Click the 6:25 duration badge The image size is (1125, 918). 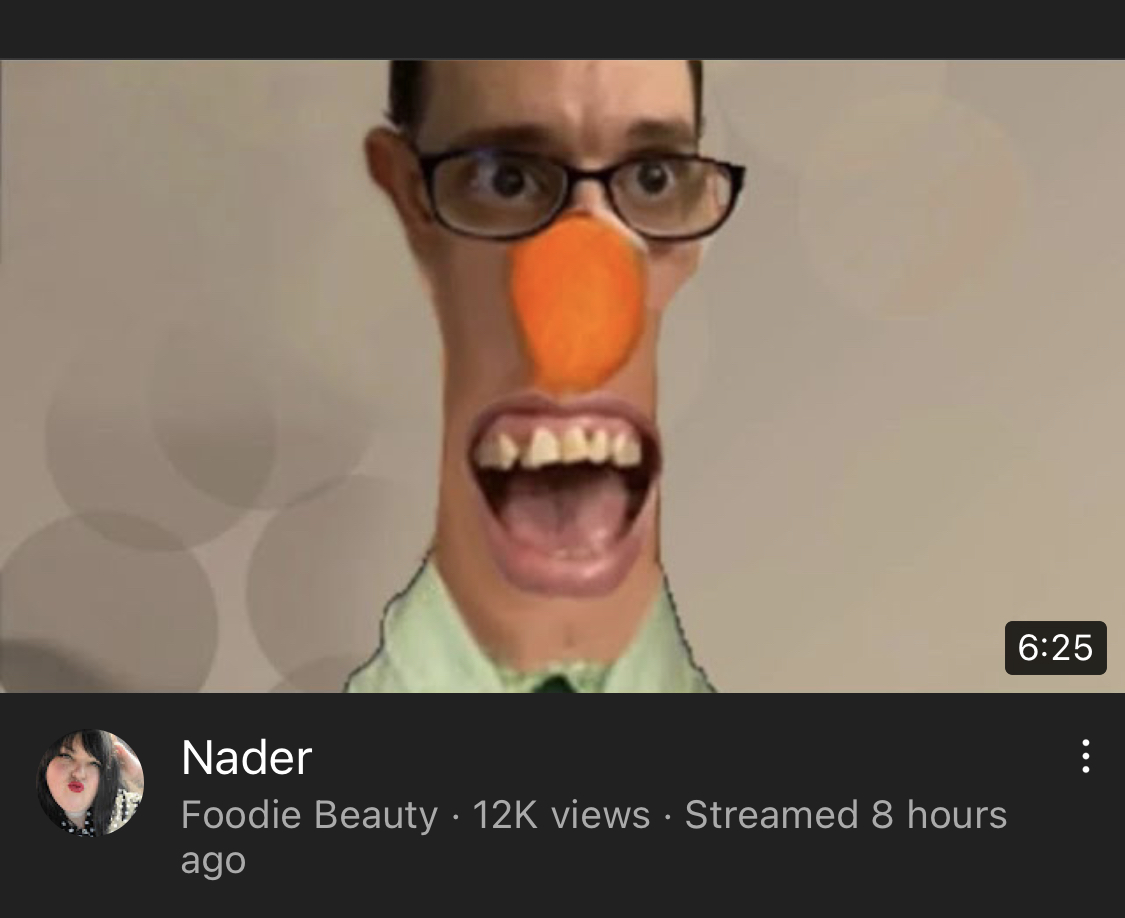tap(1055, 647)
